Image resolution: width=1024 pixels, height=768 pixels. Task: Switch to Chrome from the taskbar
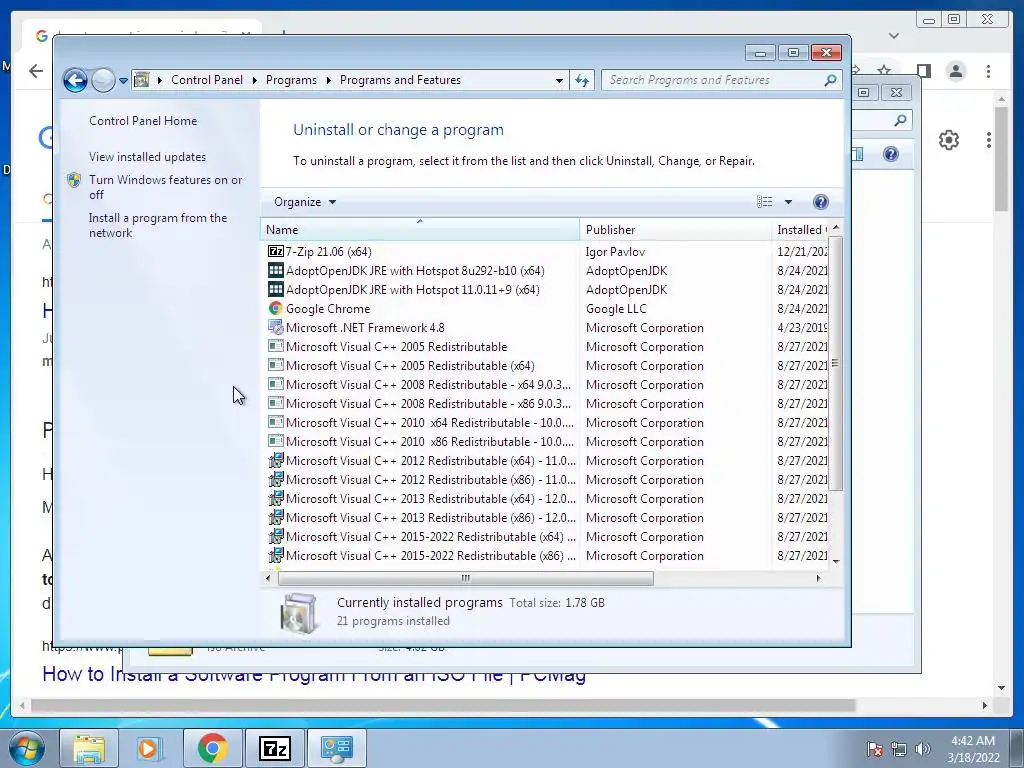coord(213,748)
